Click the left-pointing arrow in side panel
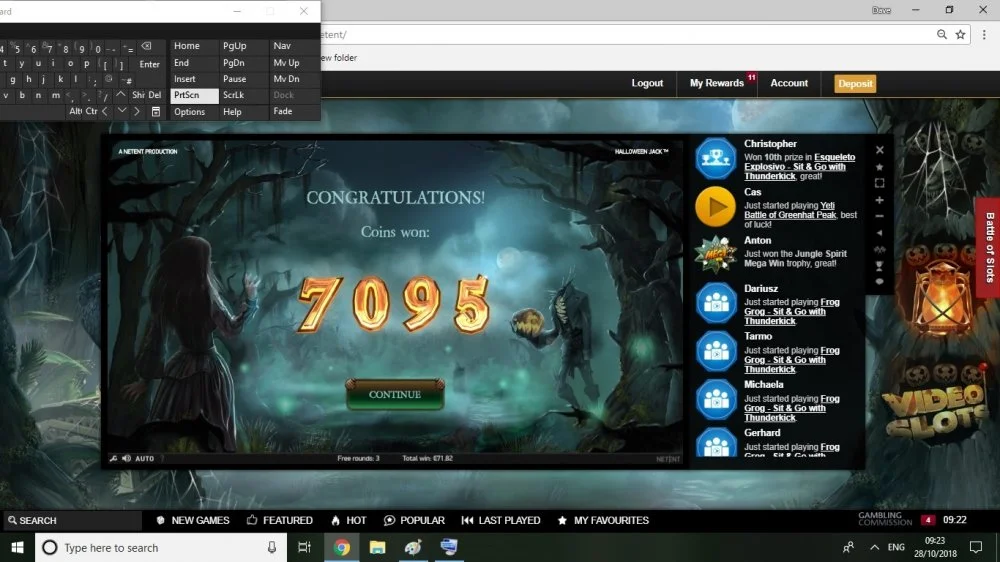 879,233
